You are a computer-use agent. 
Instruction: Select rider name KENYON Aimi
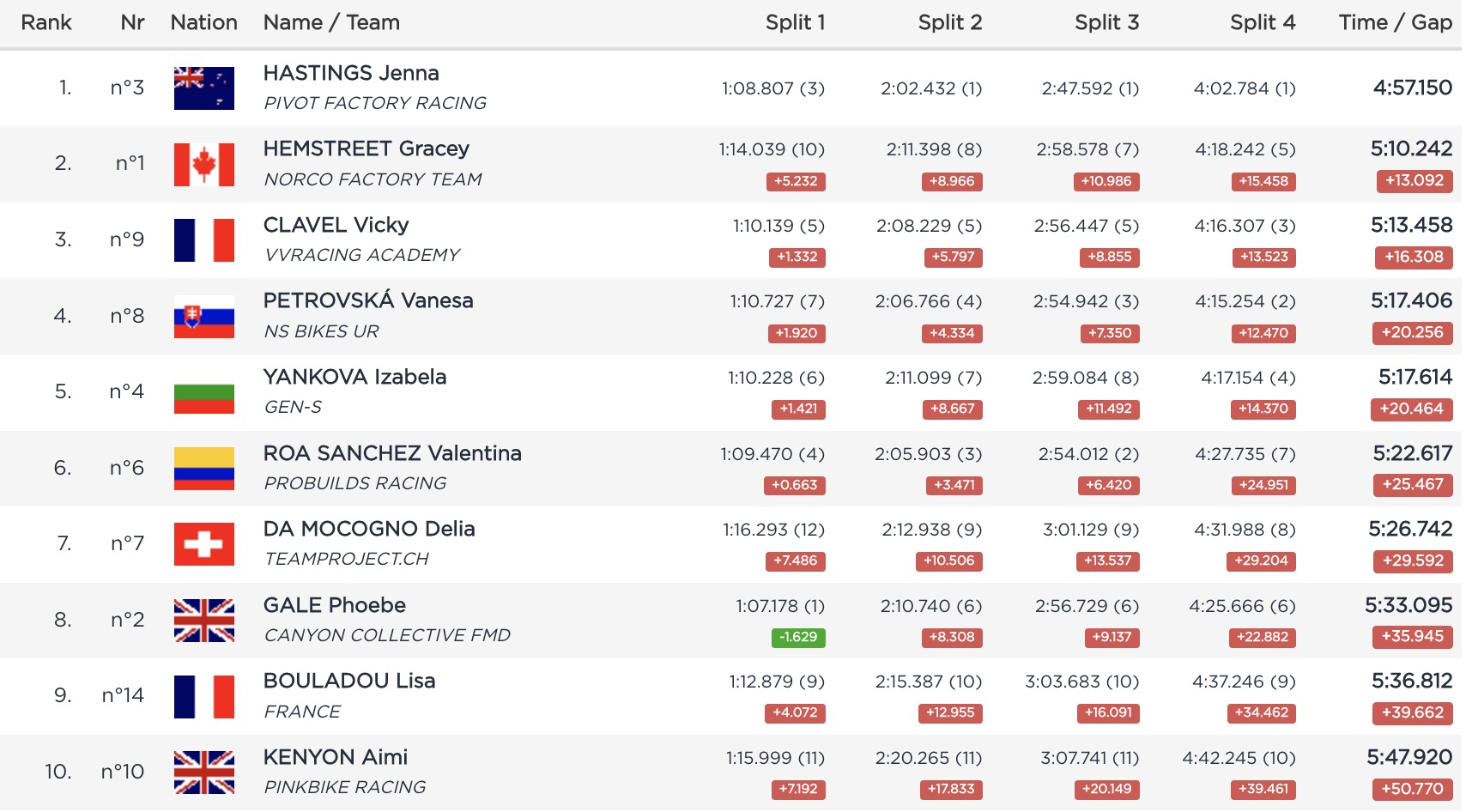click(x=336, y=757)
